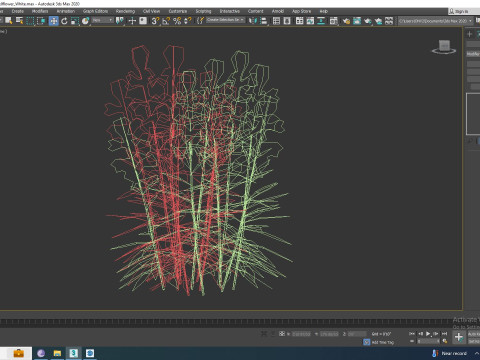Show the ribbon toggle icon
The height and width of the screenshot is (360, 480).
(299, 21)
